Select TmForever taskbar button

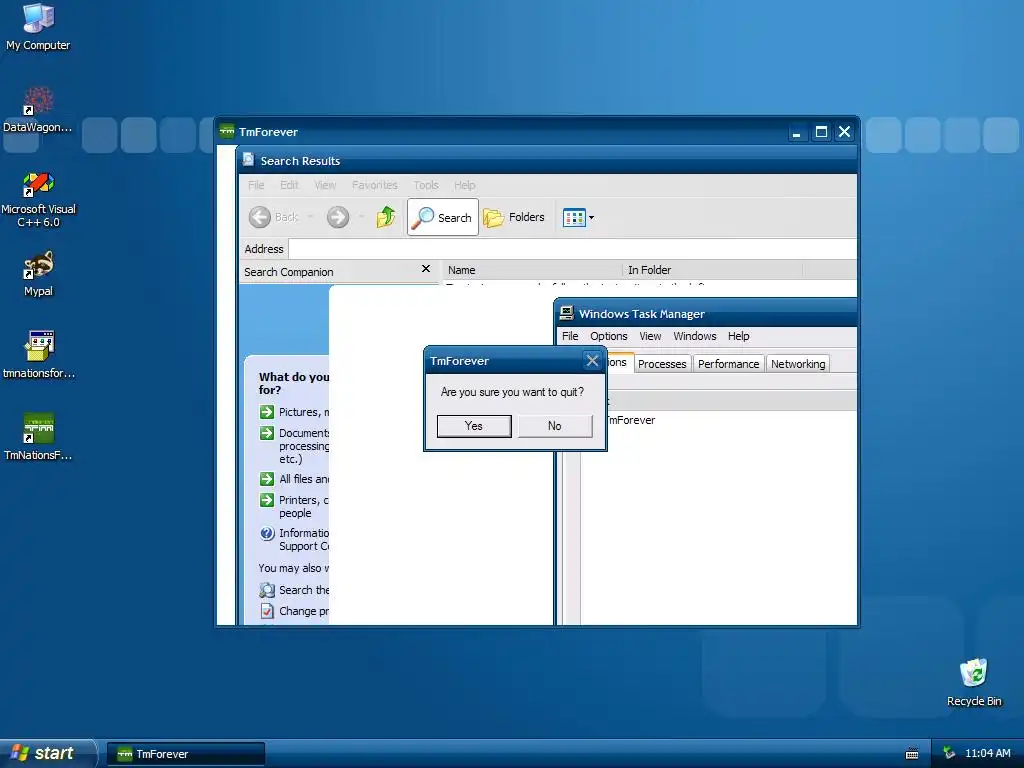point(185,754)
